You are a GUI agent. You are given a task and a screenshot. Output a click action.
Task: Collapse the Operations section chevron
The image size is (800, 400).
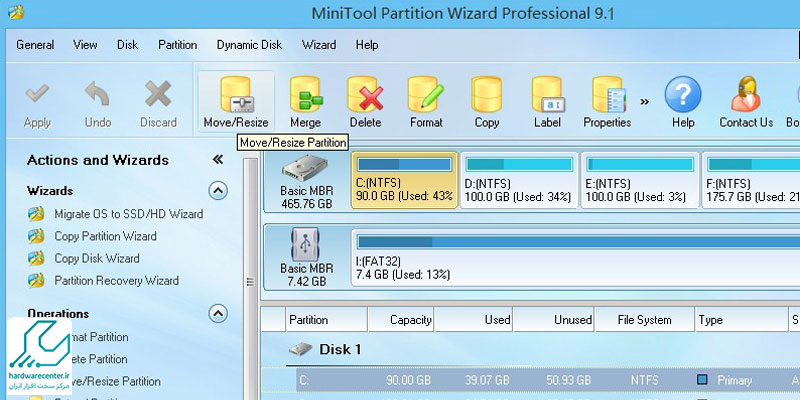click(217, 313)
